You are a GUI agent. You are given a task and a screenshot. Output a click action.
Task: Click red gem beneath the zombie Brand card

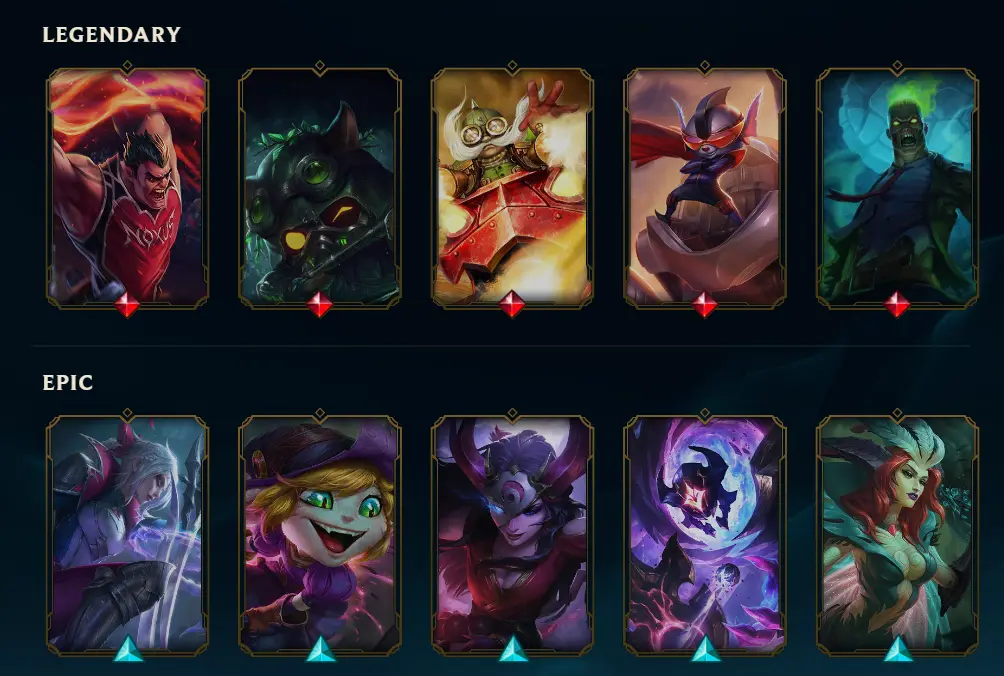click(897, 305)
